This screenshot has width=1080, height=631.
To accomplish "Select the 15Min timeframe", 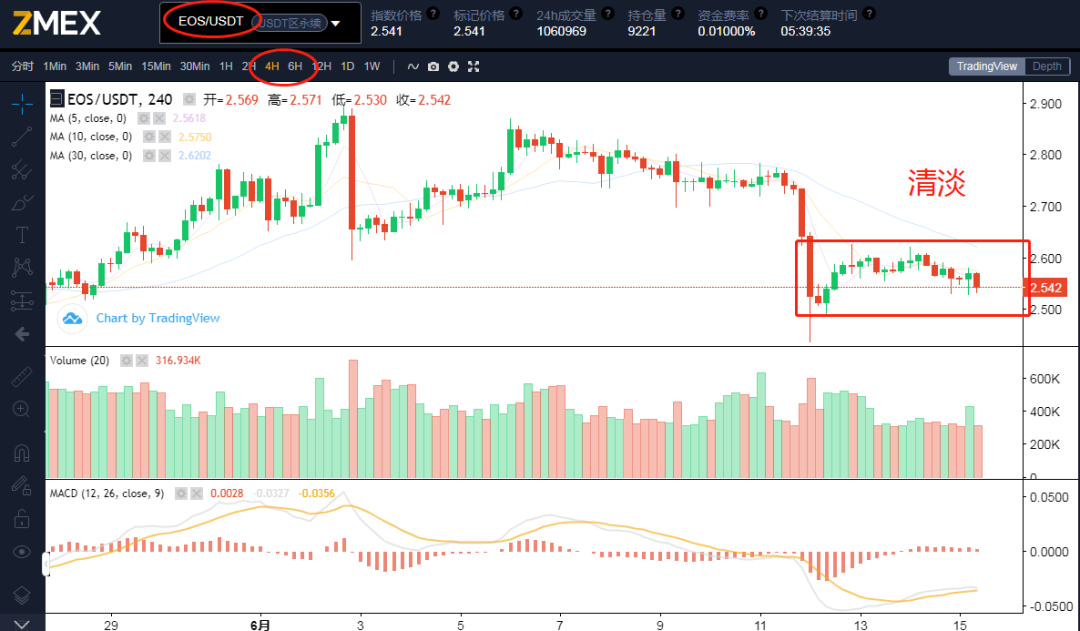I will (156, 66).
